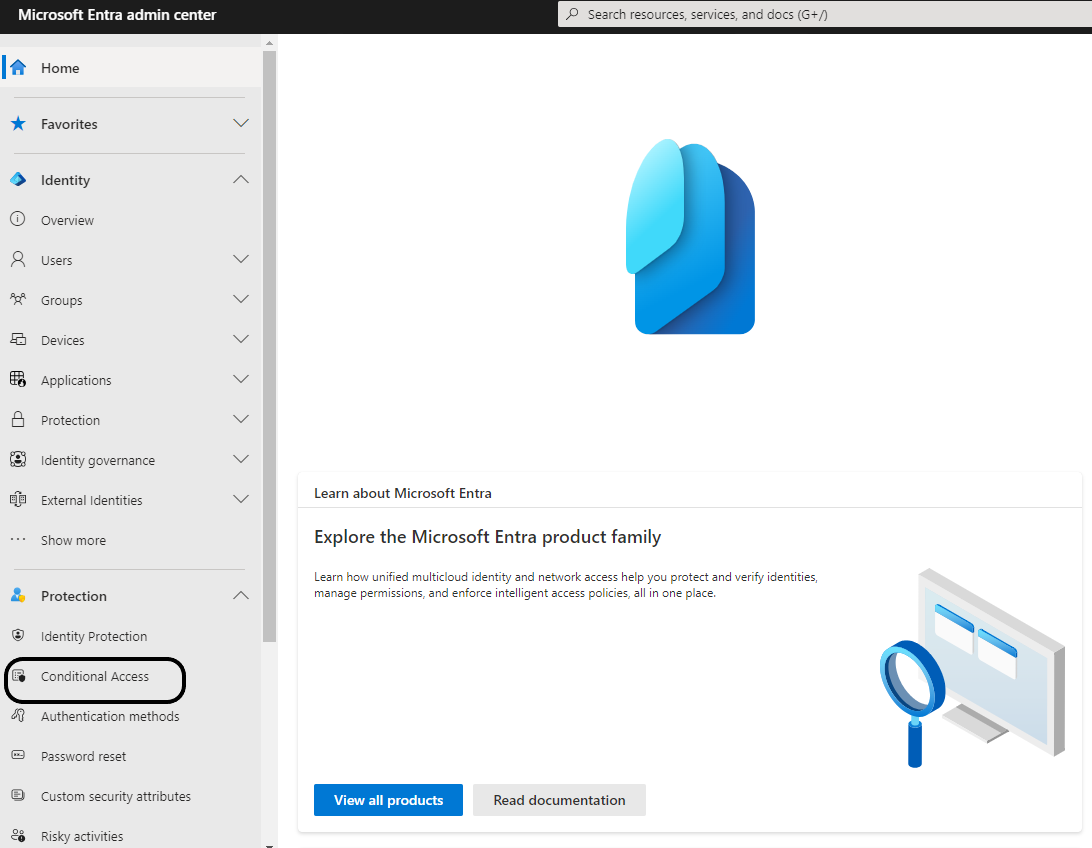
Task: Open Custom security attributes item
Action: (131, 796)
